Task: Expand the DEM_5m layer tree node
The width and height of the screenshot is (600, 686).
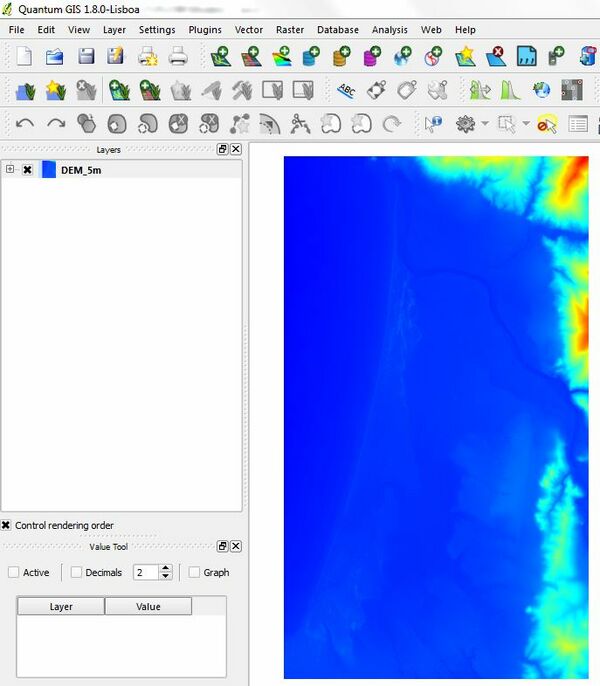Action: pos(10,170)
